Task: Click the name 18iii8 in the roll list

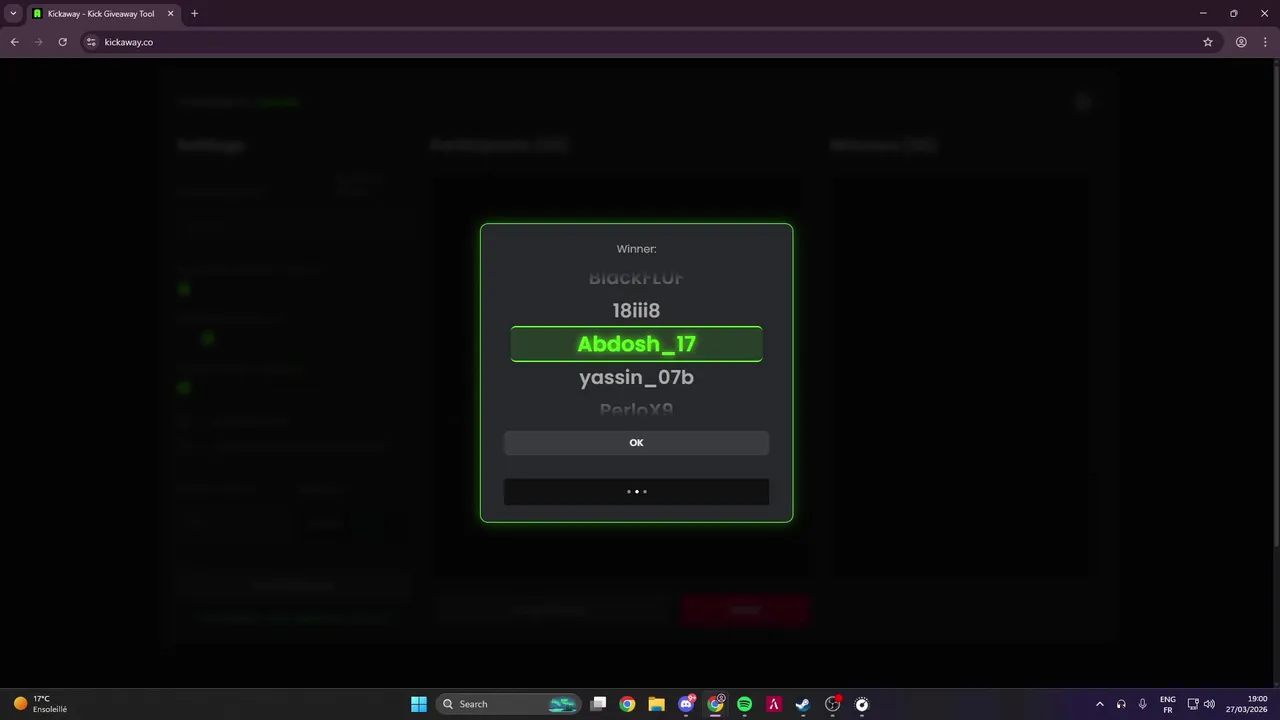Action: [x=636, y=310]
